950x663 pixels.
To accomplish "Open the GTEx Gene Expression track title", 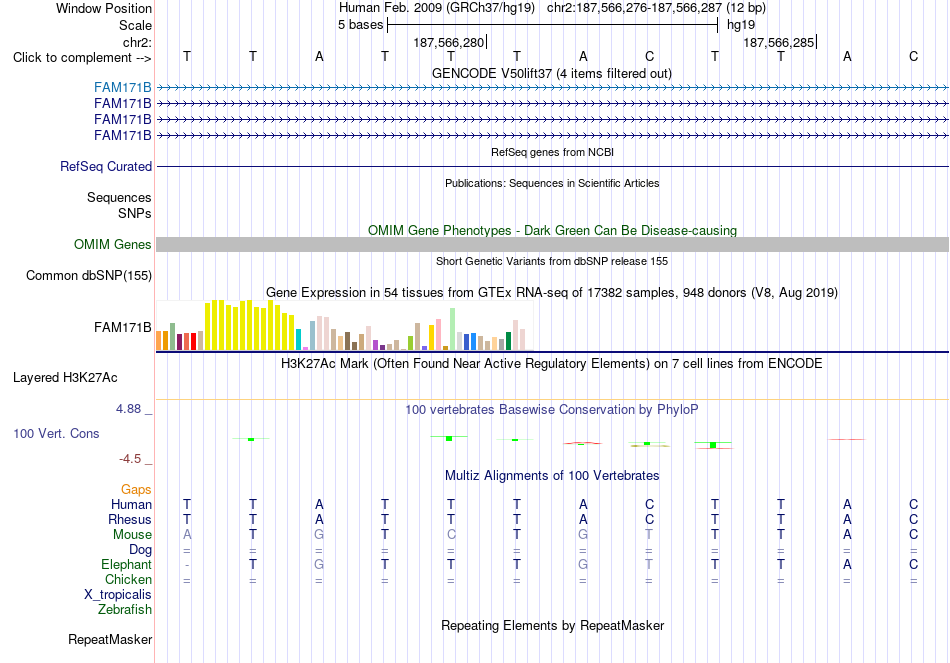I will (552, 293).
